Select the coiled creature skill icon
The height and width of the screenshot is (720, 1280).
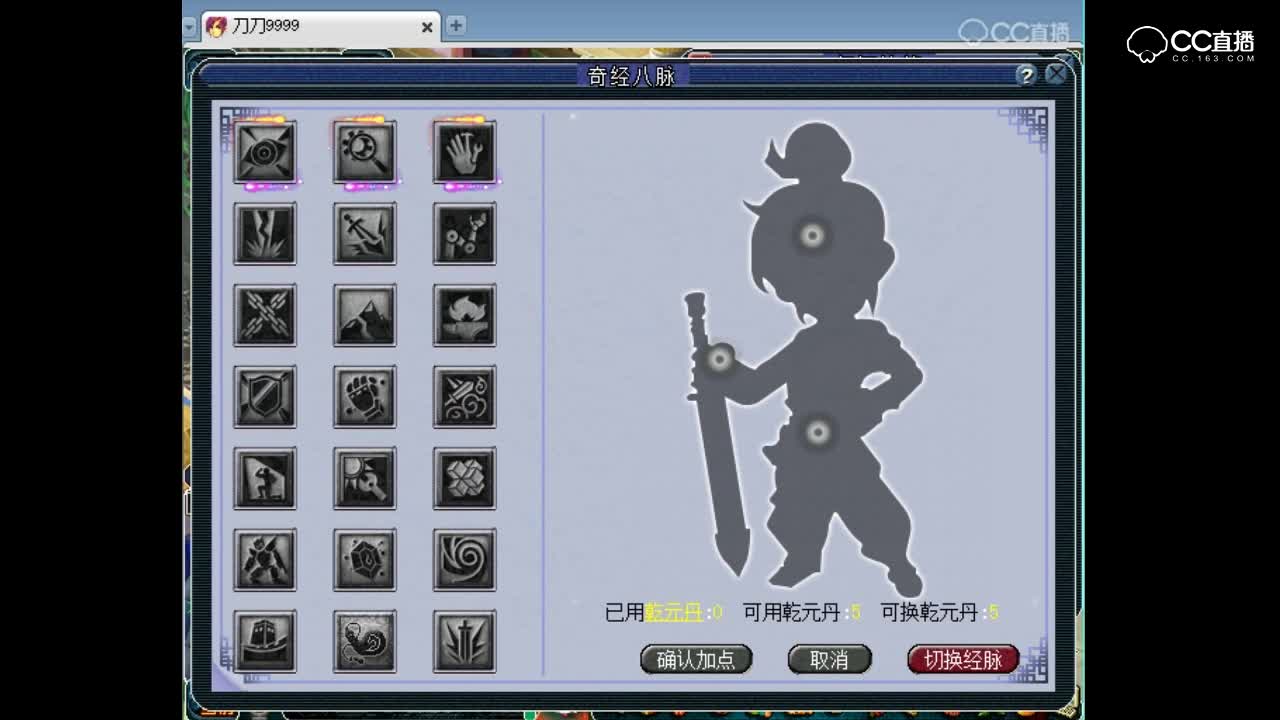click(365, 641)
